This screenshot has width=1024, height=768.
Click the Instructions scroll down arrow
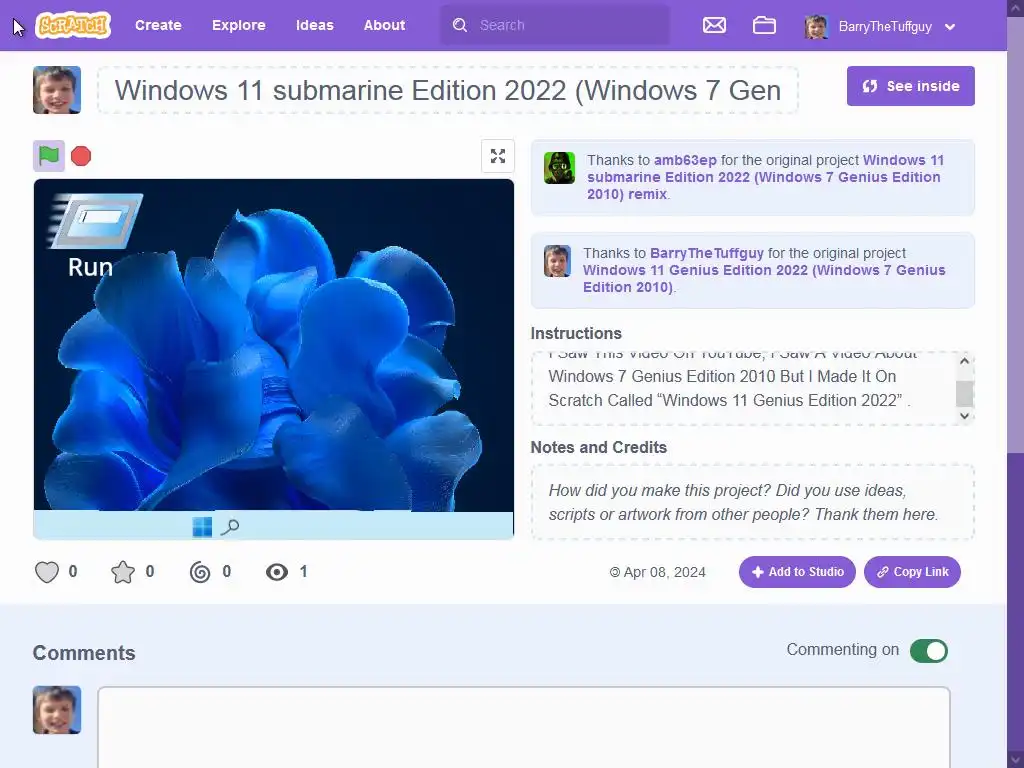[965, 416]
